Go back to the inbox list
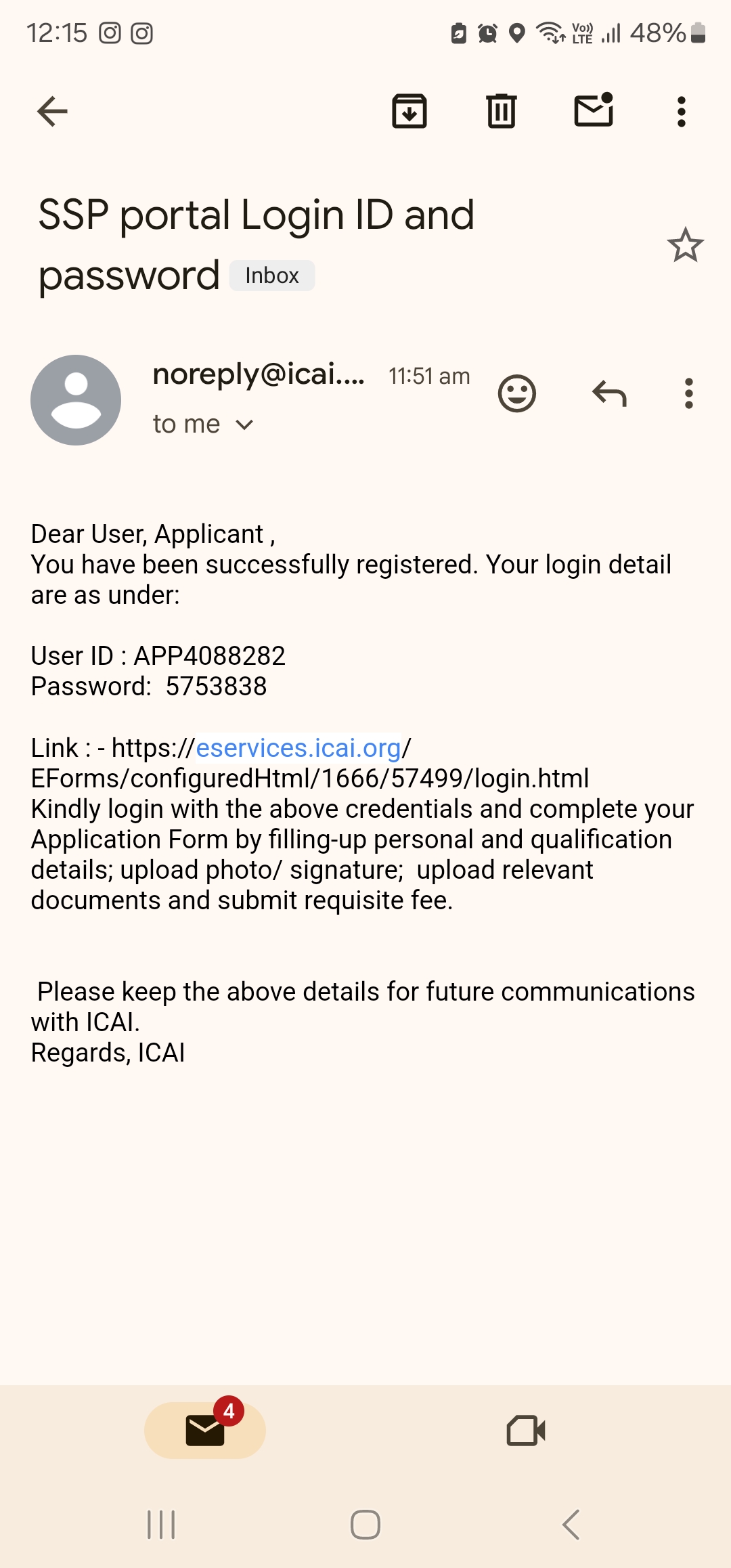This screenshot has height=1568, width=731. 52,112
